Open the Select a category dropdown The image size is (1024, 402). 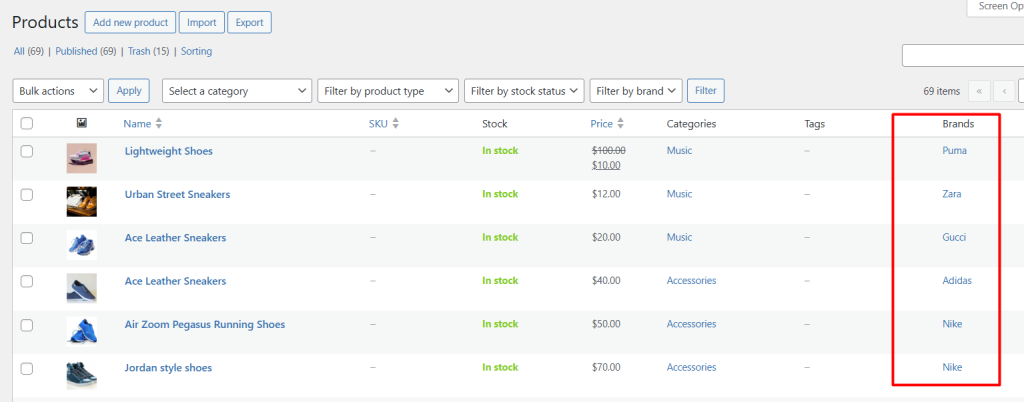[x=236, y=91]
